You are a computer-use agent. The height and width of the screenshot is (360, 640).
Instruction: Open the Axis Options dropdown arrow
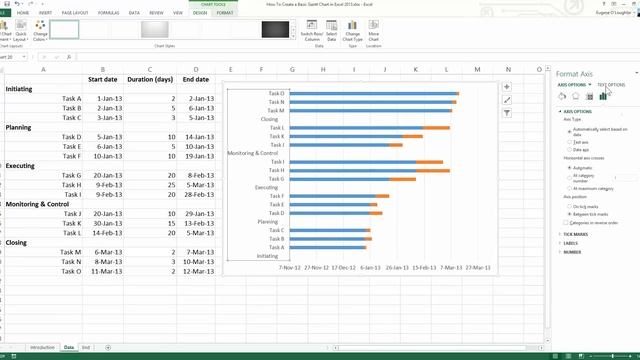click(x=590, y=85)
